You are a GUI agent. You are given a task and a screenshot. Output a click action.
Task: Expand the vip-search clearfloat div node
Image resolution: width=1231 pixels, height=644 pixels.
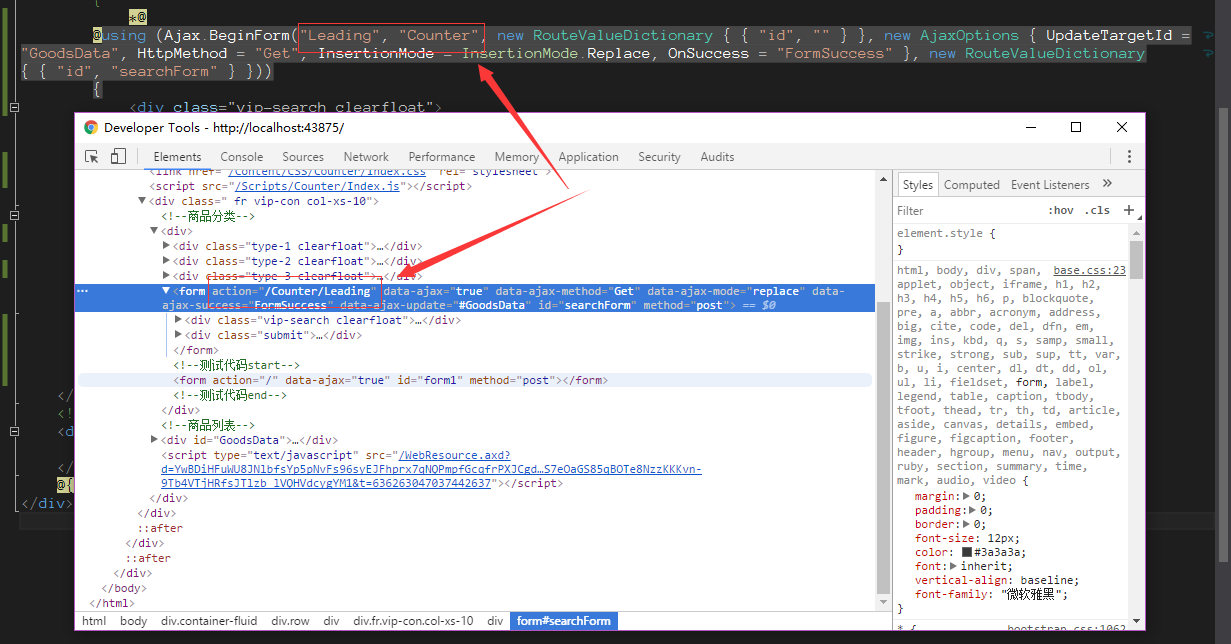(178, 320)
